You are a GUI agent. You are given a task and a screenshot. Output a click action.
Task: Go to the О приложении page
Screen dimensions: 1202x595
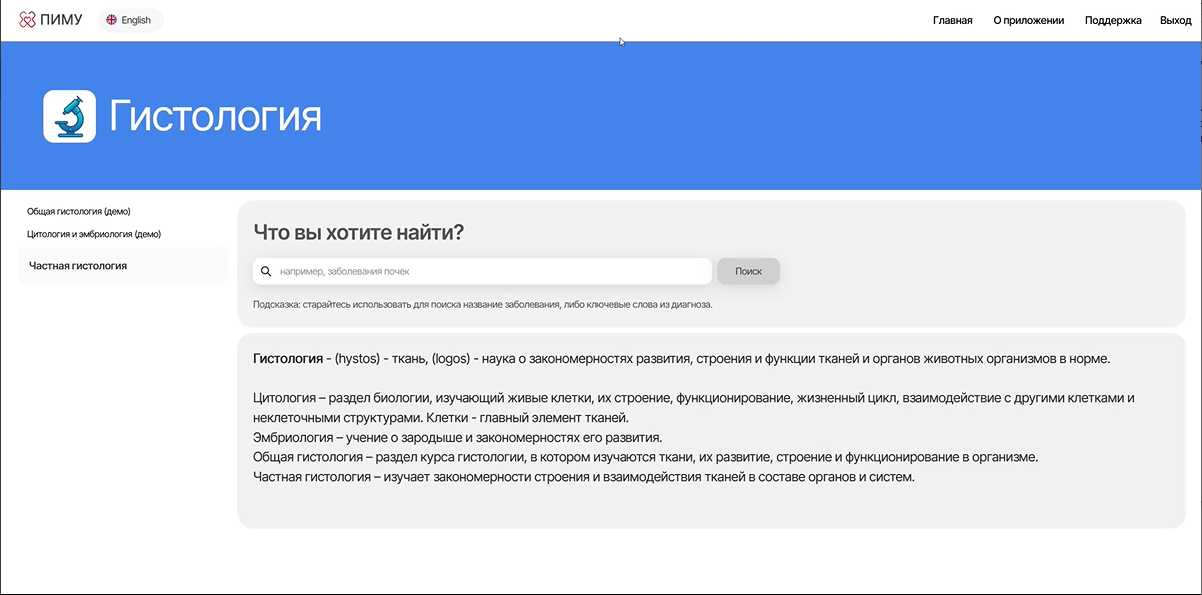click(x=1028, y=20)
